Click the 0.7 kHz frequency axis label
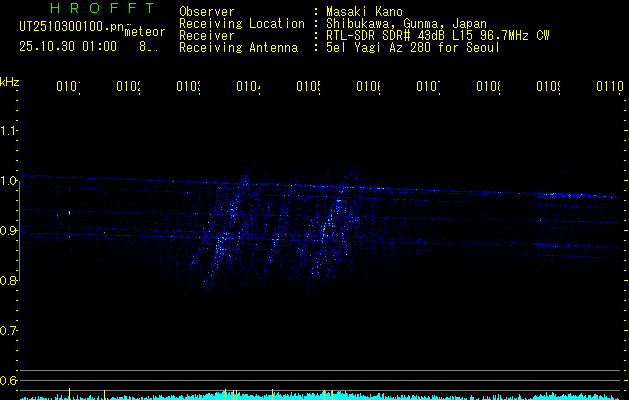This screenshot has height=400, width=629. [9, 331]
